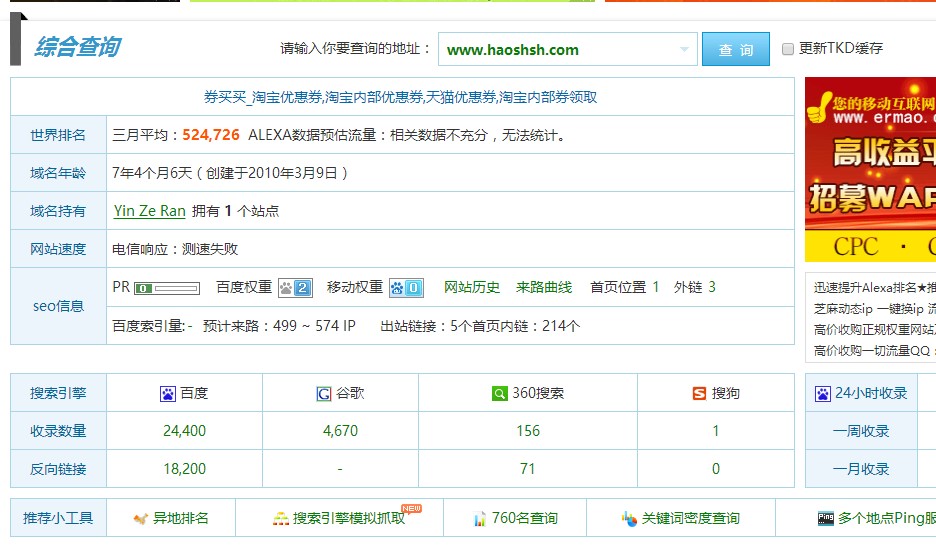The width and height of the screenshot is (936, 545).
Task: Click the 百度权重 badge showing 2
Action: (295, 288)
